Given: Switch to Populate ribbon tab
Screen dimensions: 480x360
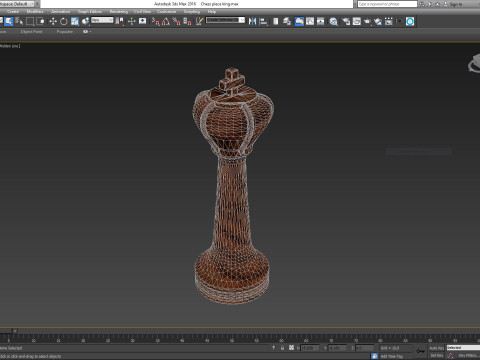Looking at the screenshot, I should (65, 32).
